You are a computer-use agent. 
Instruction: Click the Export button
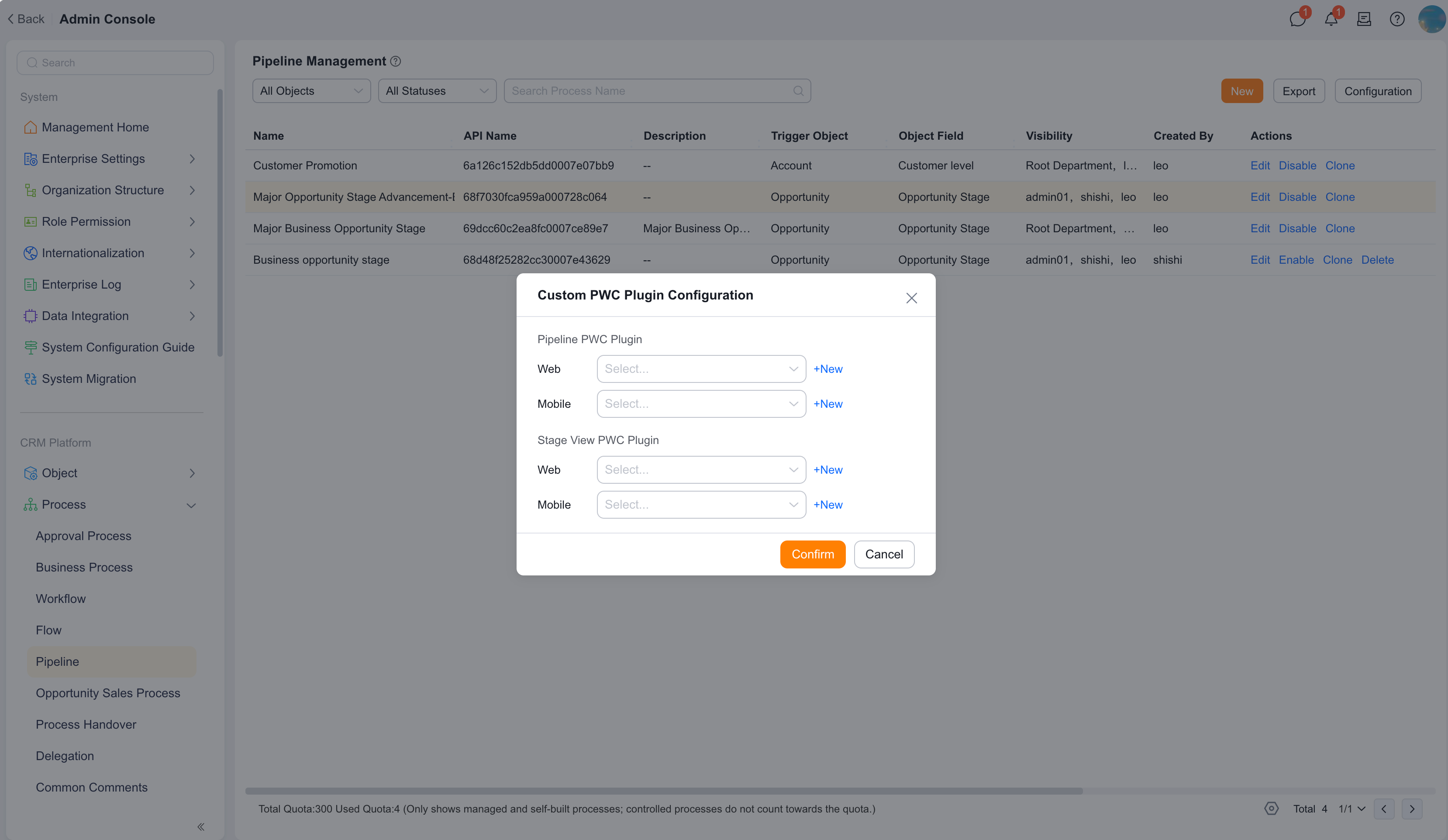coord(1299,91)
